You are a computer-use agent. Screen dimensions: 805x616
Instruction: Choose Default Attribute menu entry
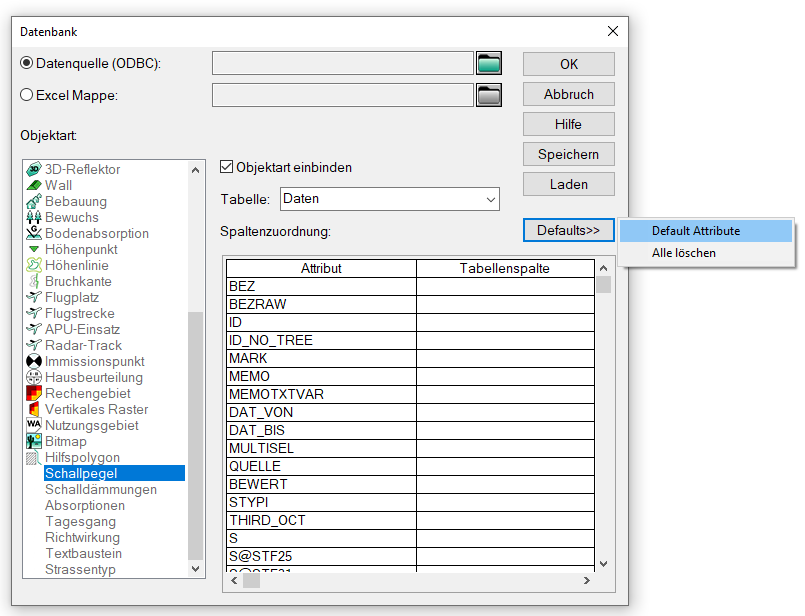706,231
